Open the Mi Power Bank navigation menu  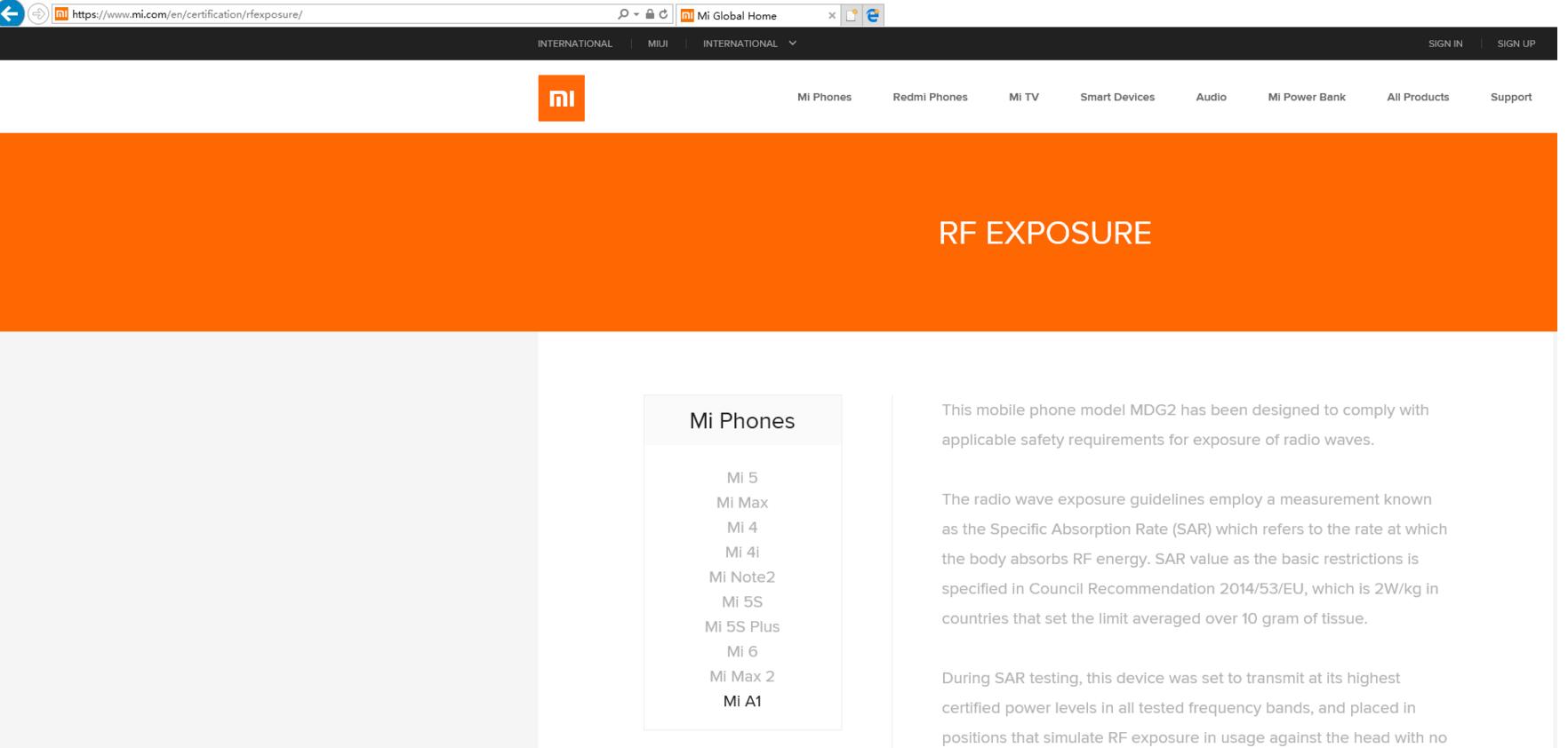(1307, 97)
